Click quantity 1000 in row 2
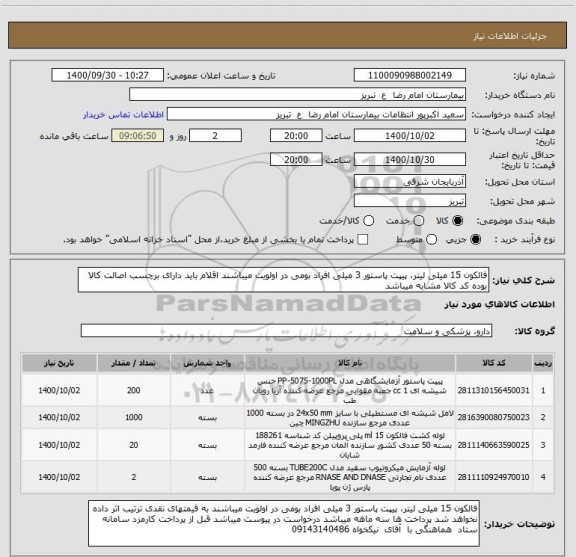This screenshot has height=557, width=576. [x=134, y=417]
